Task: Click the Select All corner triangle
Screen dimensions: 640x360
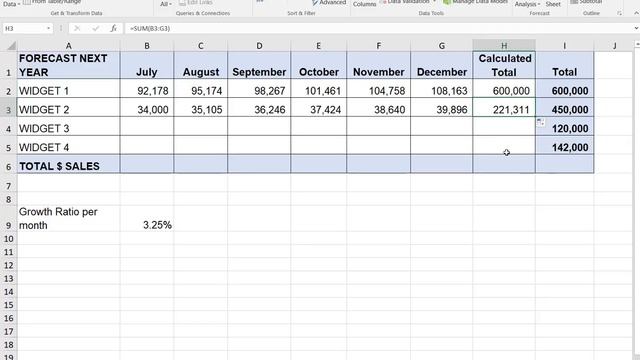Action: [11, 45]
